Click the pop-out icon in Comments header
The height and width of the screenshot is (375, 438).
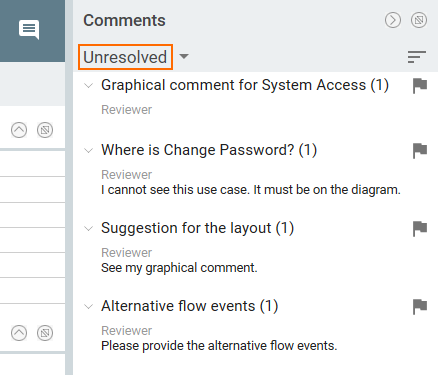pyautogui.click(x=419, y=20)
